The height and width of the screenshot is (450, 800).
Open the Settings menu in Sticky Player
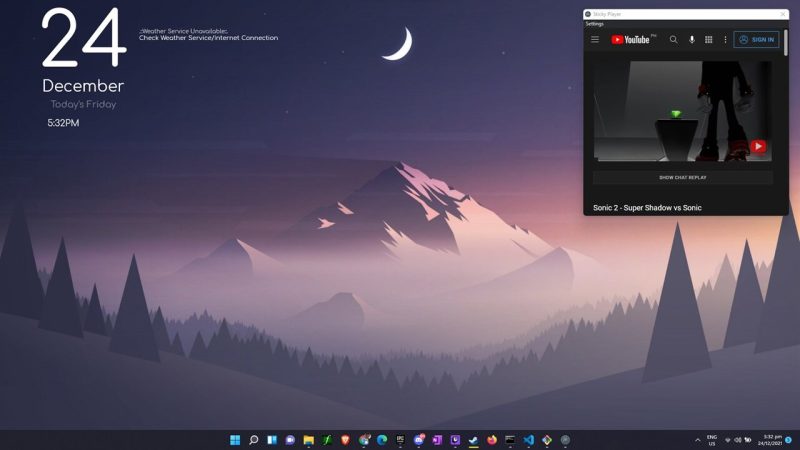pos(594,24)
